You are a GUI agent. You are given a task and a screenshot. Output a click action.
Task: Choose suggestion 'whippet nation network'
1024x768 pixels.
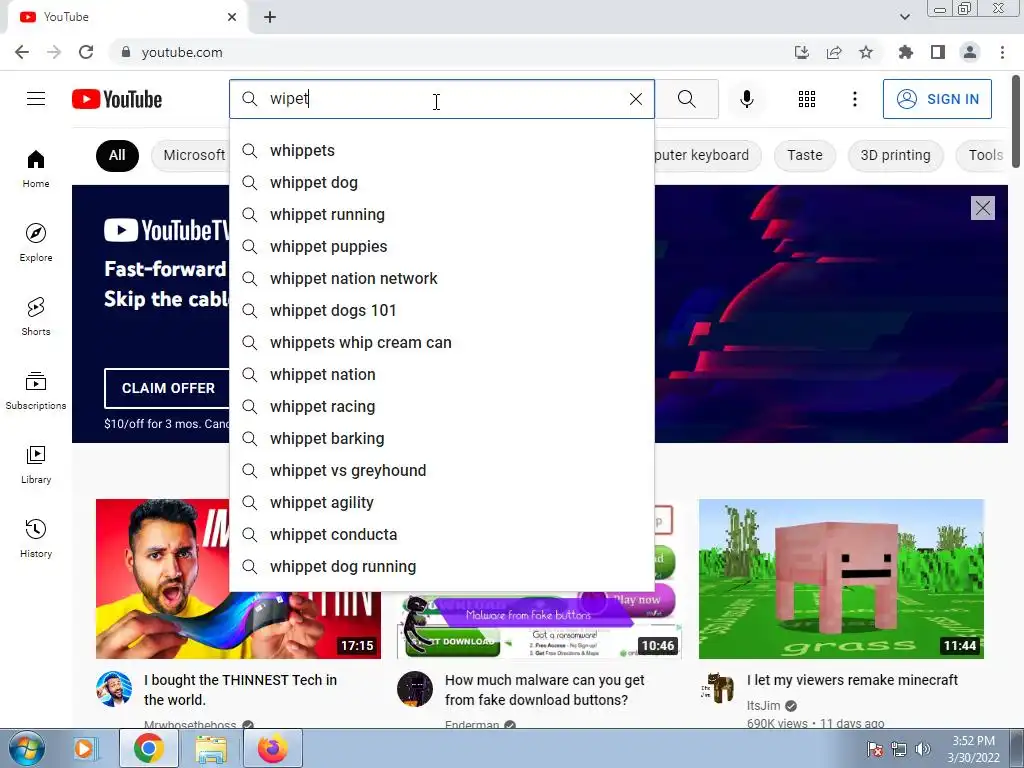tap(441, 278)
